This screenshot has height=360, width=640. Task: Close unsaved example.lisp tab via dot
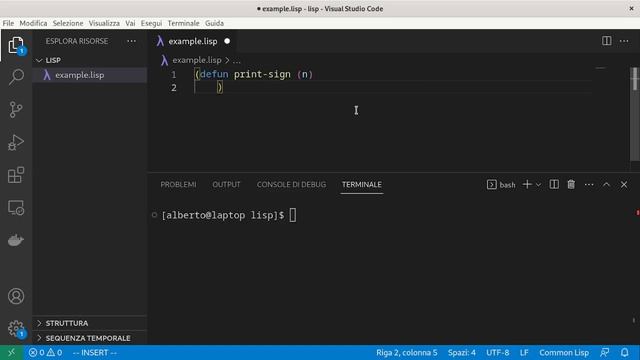pyautogui.click(x=227, y=41)
